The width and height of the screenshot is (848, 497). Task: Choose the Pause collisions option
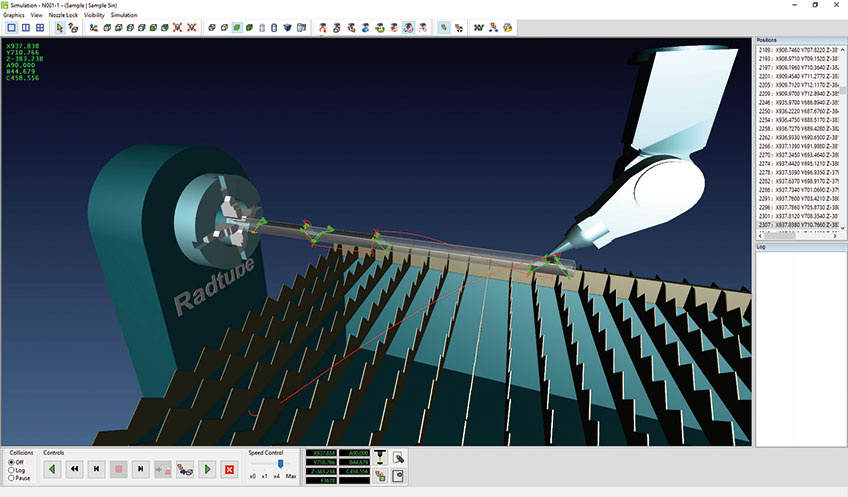click(12, 477)
